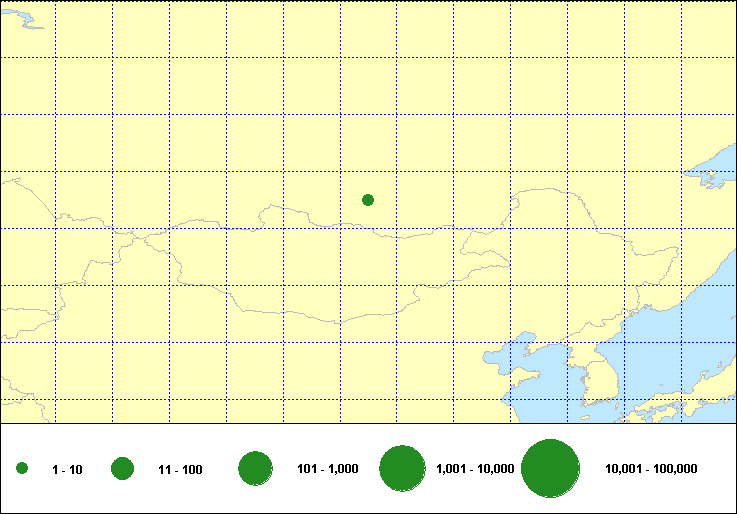
Task: Pick the 1,001 - 10,000 legend circle
Action: [x=403, y=469]
